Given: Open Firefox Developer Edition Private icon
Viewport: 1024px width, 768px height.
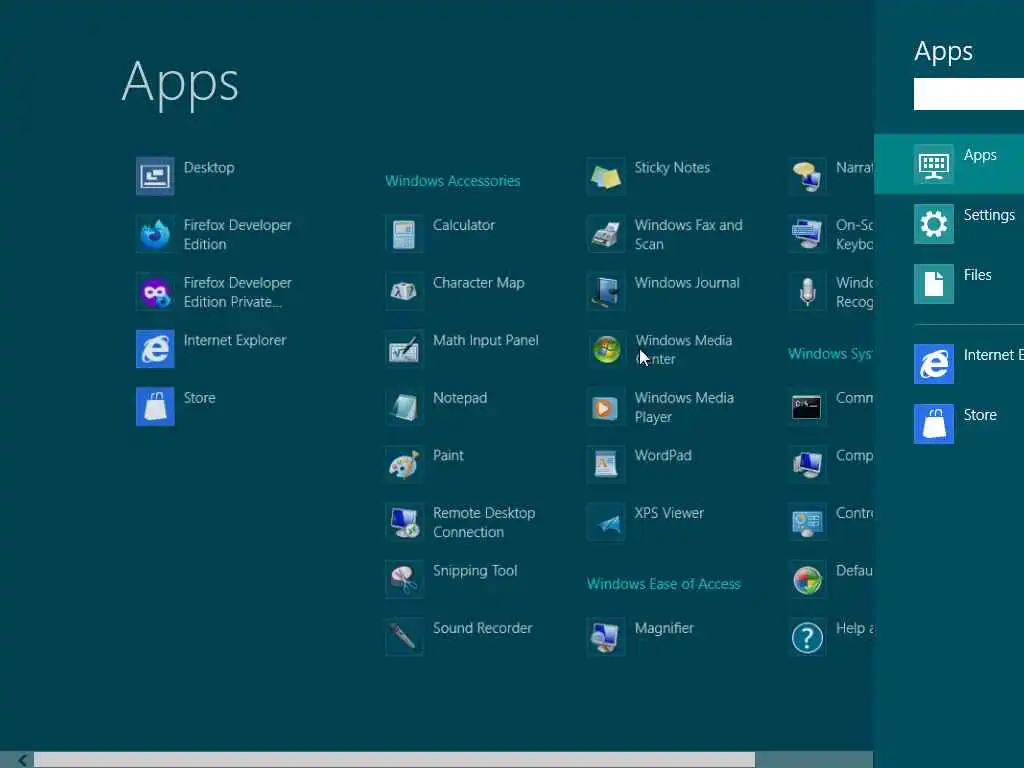Looking at the screenshot, I should (x=155, y=291).
